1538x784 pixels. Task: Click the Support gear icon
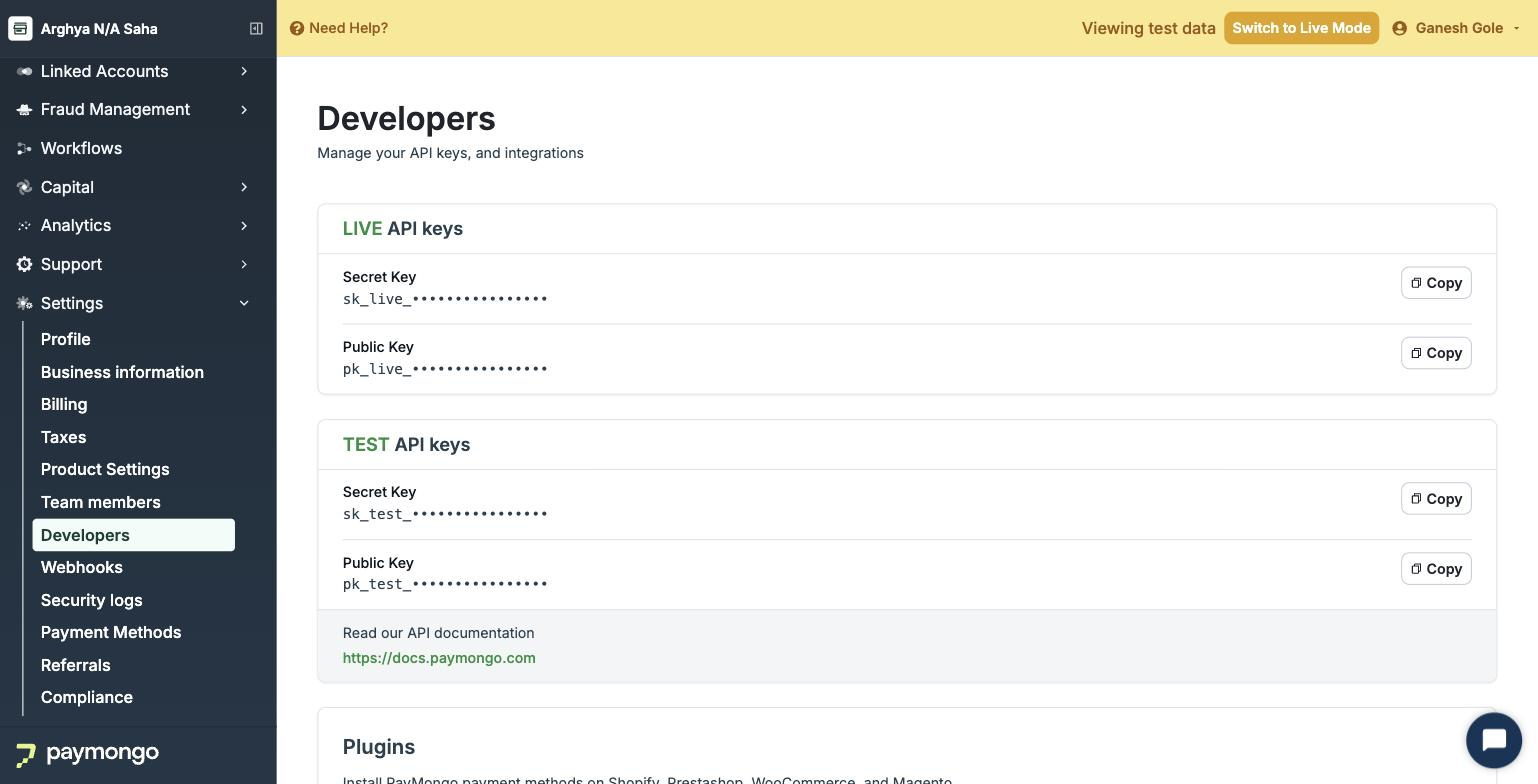pyautogui.click(x=24, y=264)
